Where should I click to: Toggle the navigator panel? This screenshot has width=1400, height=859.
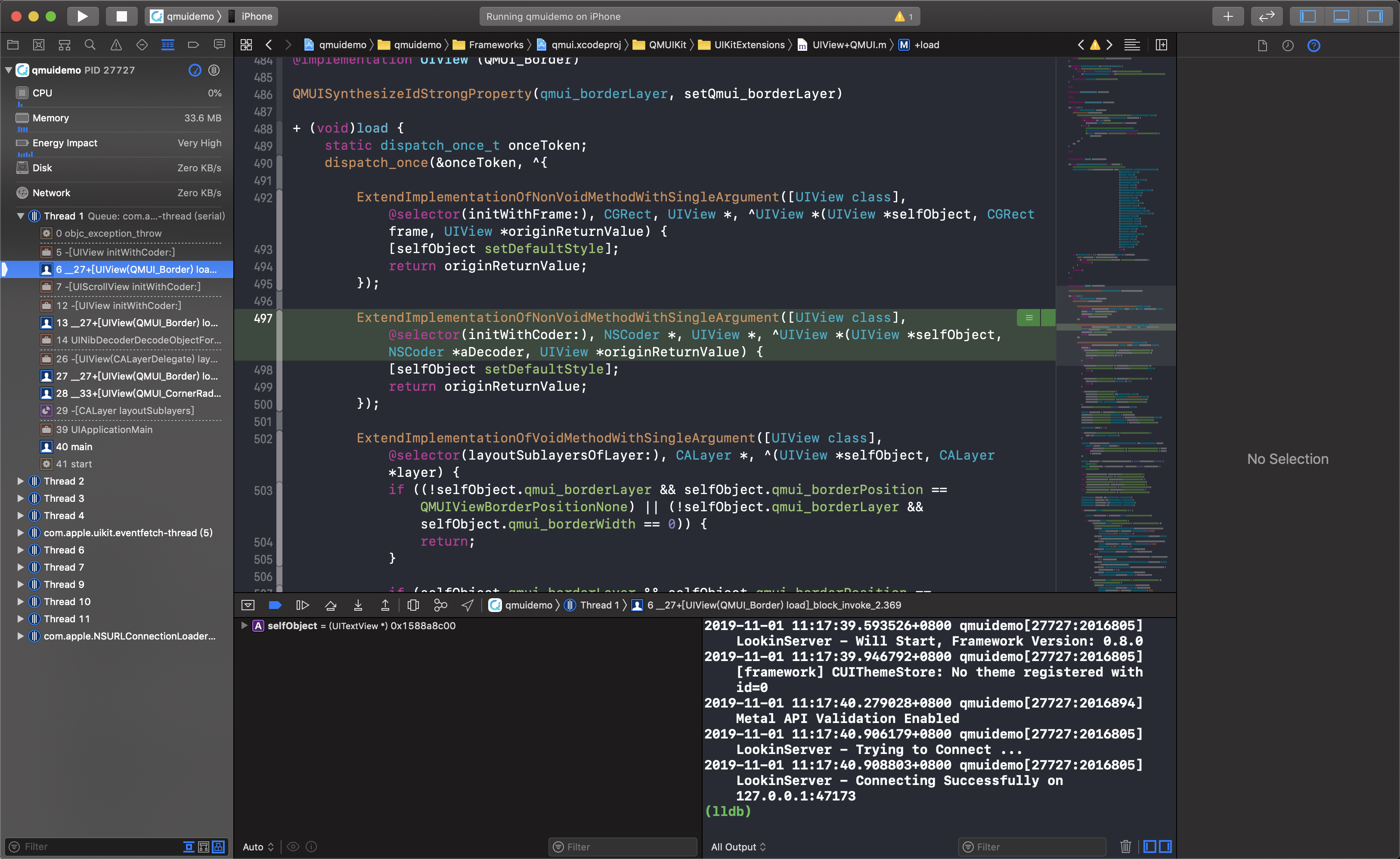pos(1307,16)
